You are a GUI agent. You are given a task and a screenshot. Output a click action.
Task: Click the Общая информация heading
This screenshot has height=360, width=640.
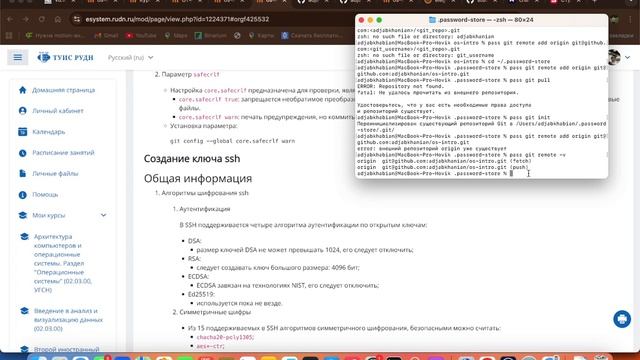point(198,178)
